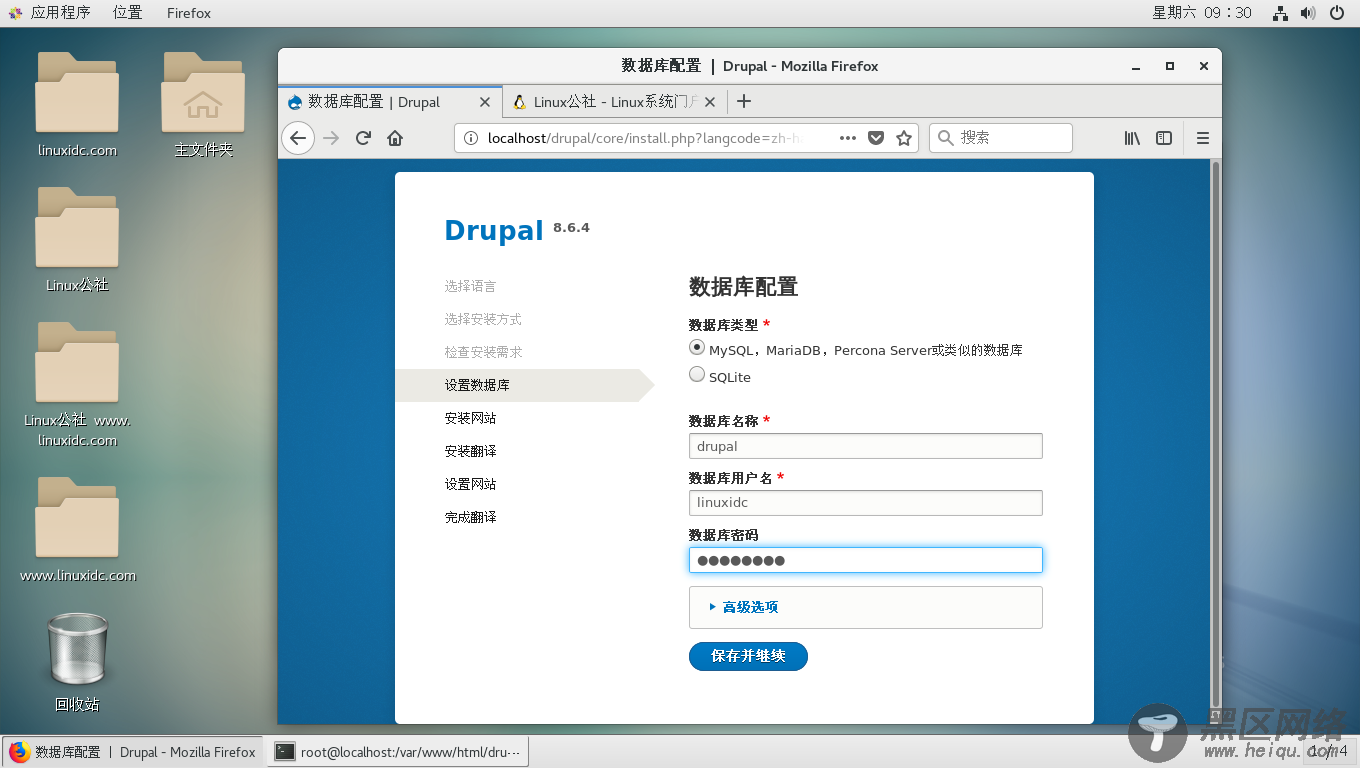Show site information icon in address bar
The width and height of the screenshot is (1360, 768).
point(471,138)
